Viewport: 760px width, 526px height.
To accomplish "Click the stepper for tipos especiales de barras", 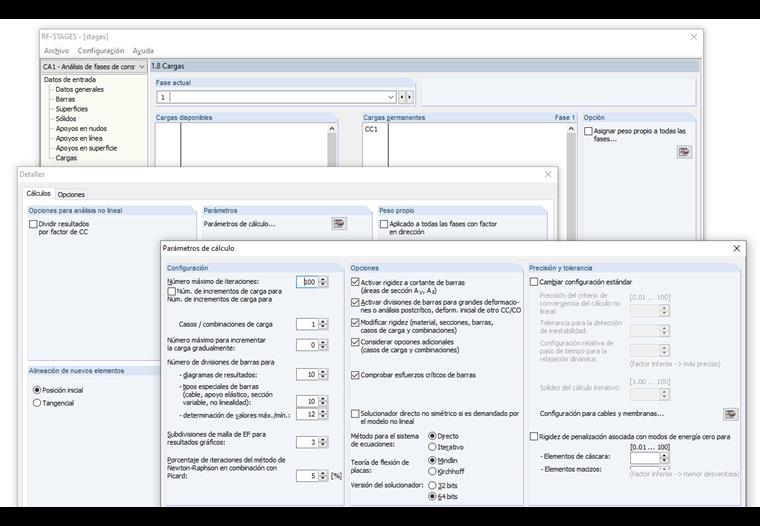I will [x=323, y=401].
